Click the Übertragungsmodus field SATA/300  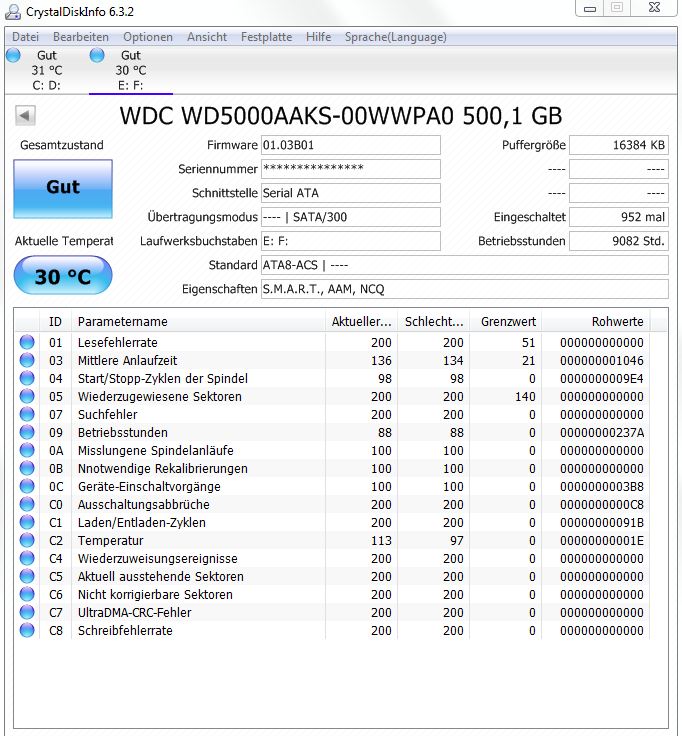351,217
